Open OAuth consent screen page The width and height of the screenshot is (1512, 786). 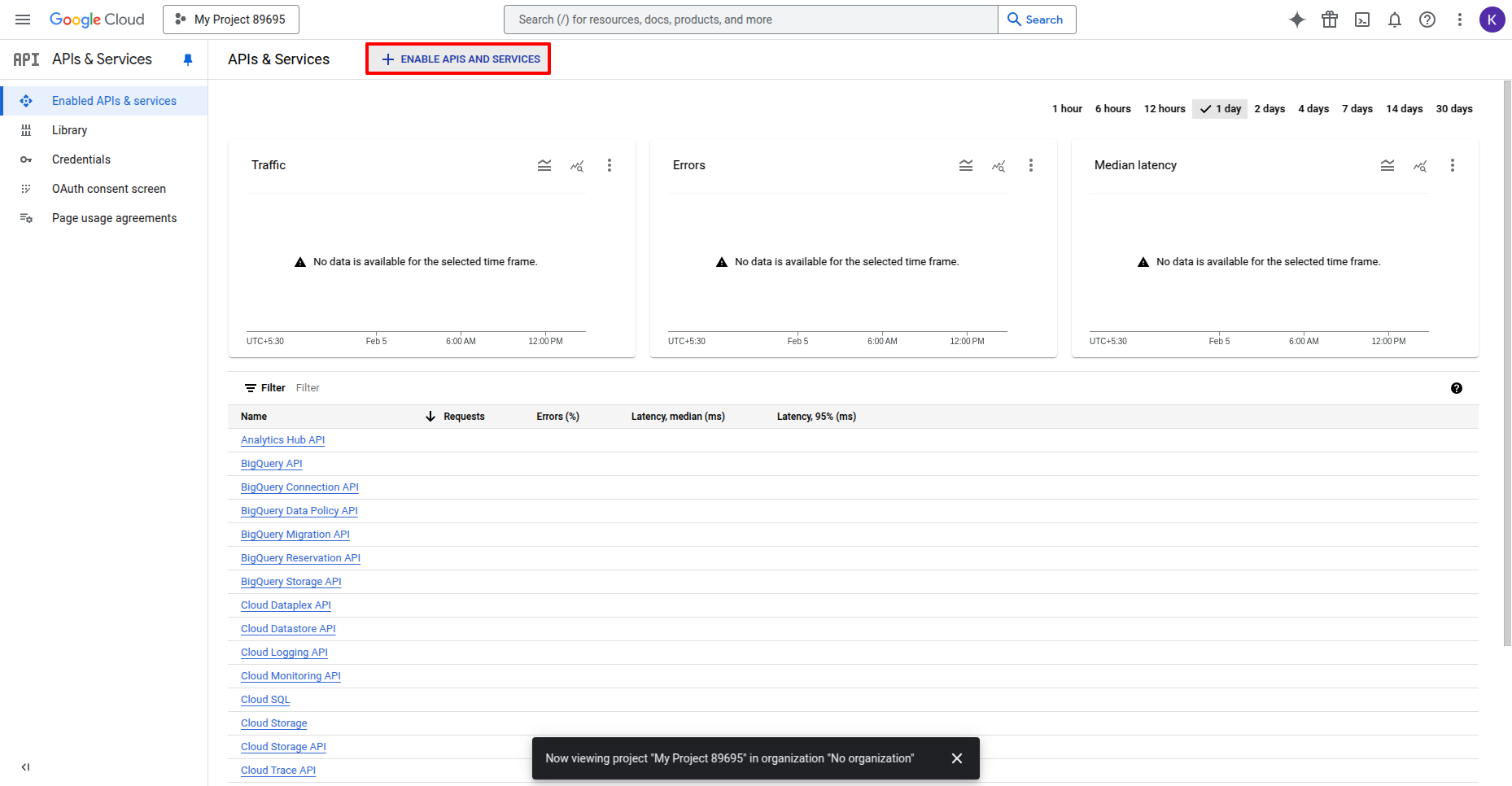103,189
